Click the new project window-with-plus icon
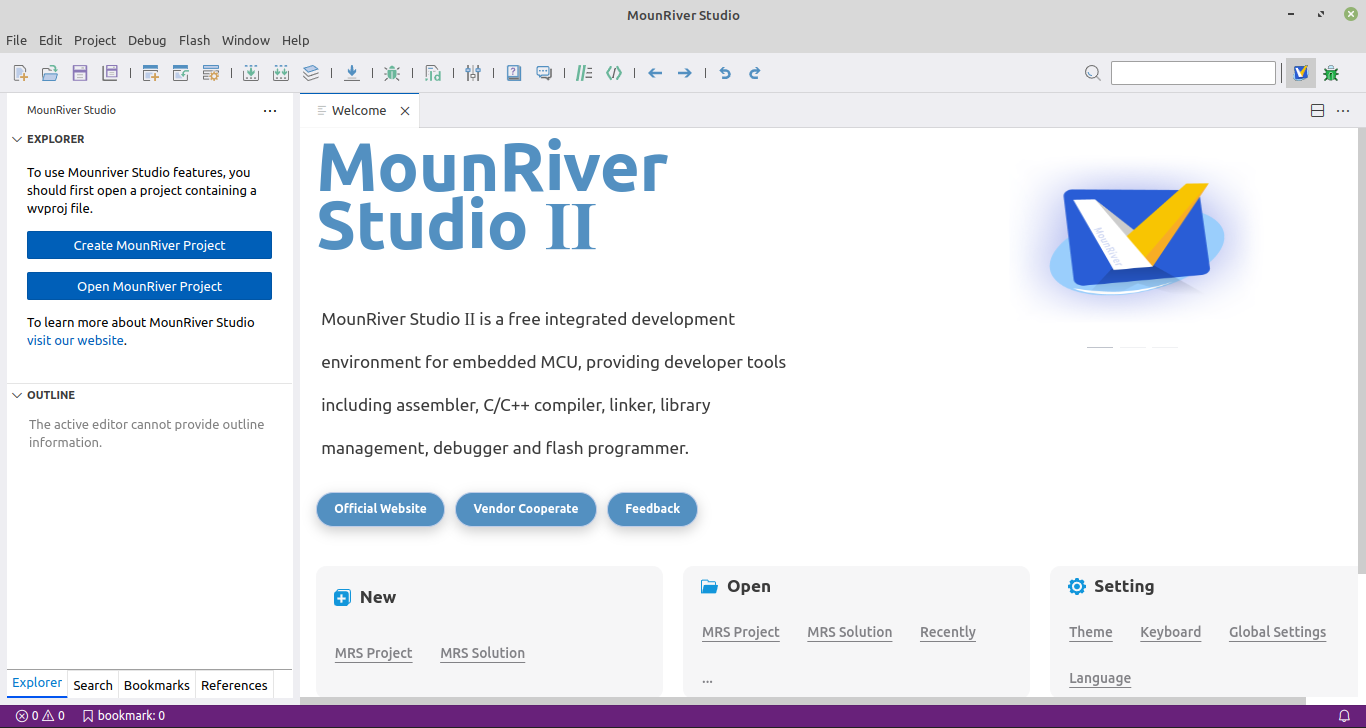Image resolution: width=1366 pixels, height=728 pixels. [x=151, y=73]
